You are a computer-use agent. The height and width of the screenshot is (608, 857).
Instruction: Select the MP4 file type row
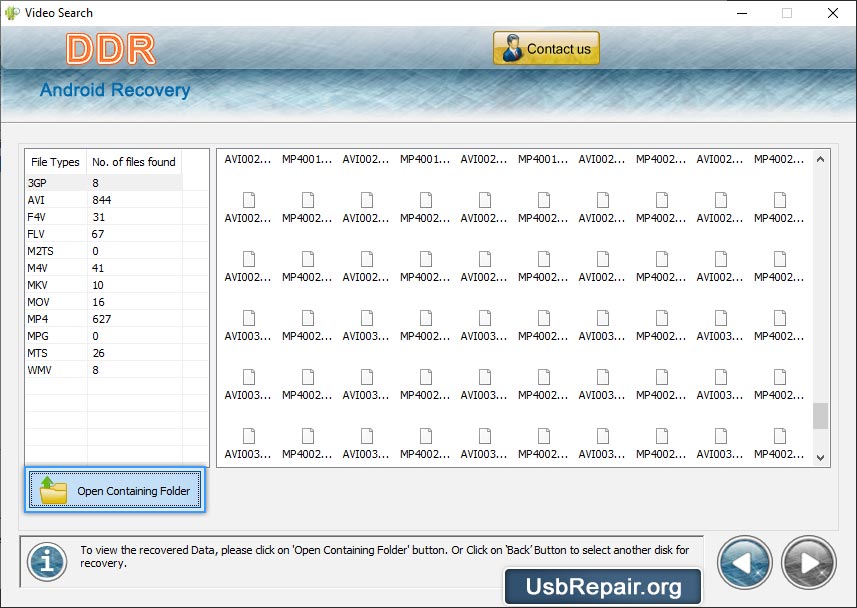(x=104, y=318)
